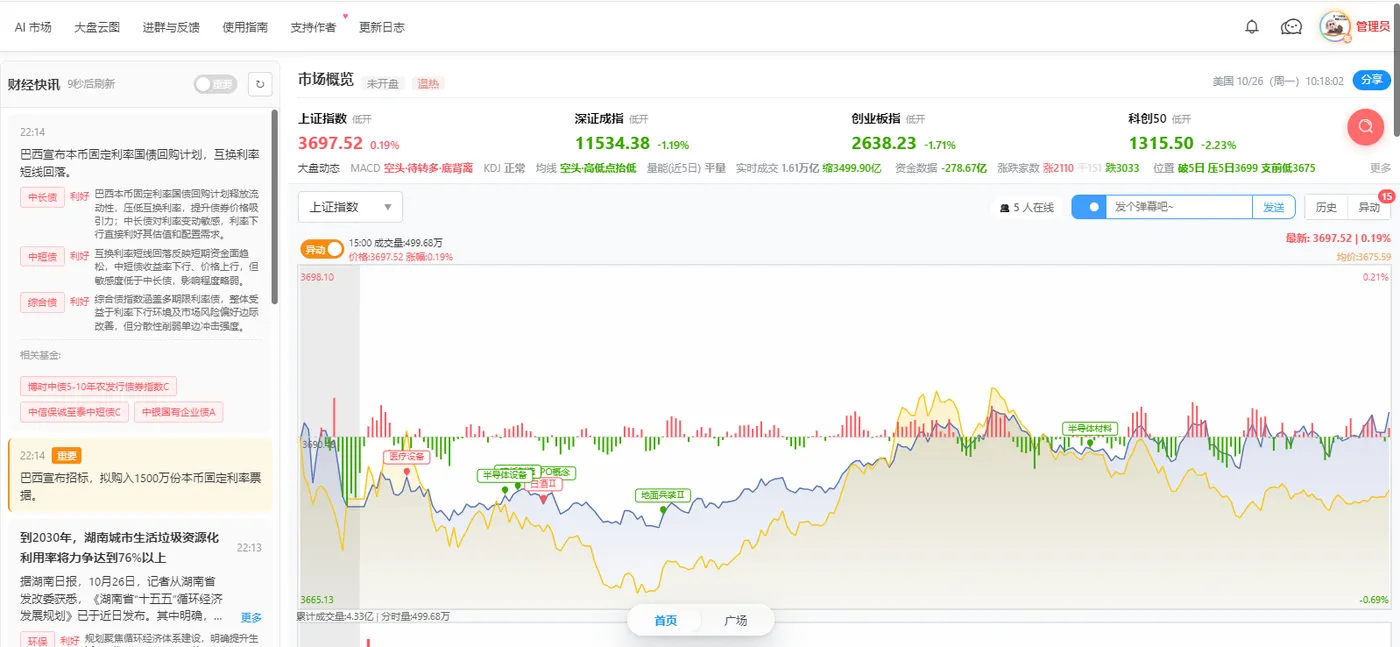Refresh the 财经快讯 news feed
The height and width of the screenshot is (647, 1400).
coord(260,85)
